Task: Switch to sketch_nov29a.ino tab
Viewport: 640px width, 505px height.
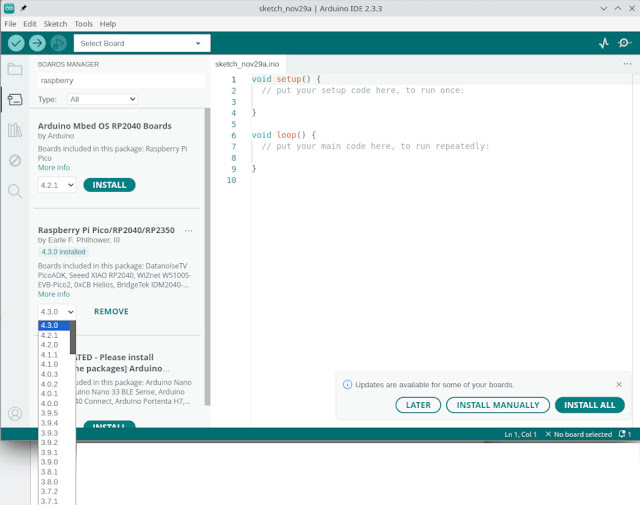Action: click(x=247, y=64)
